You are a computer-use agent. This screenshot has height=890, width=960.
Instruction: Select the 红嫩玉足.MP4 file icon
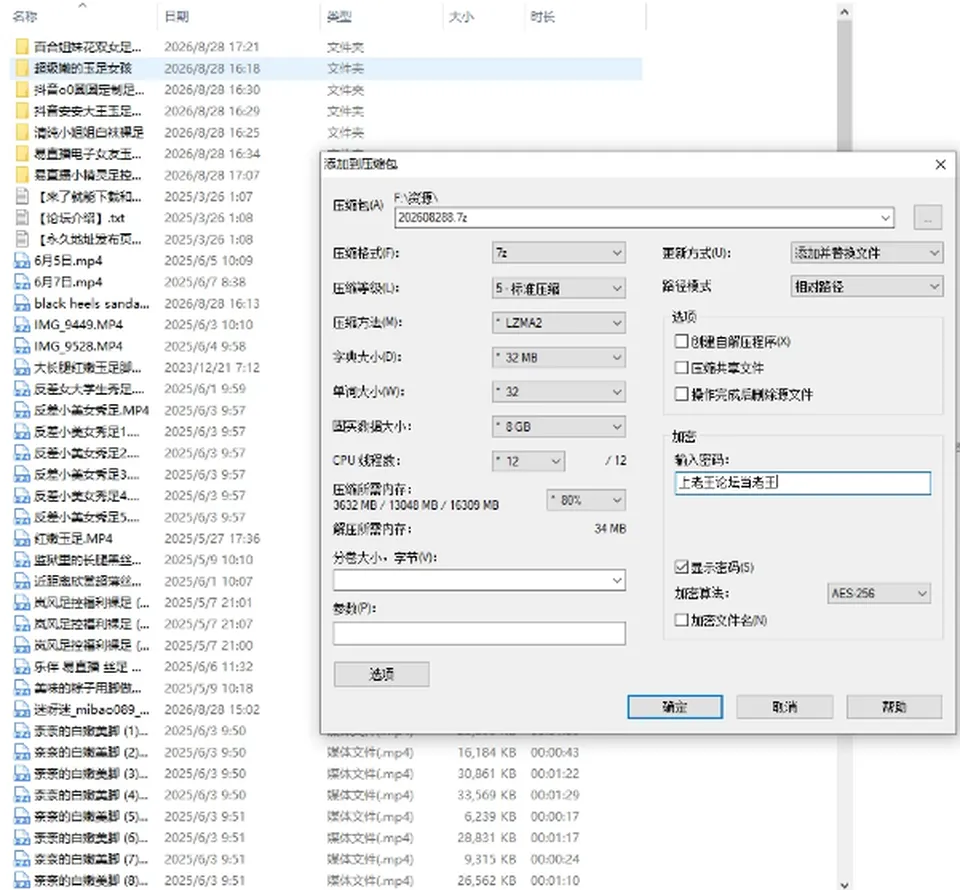(22, 539)
